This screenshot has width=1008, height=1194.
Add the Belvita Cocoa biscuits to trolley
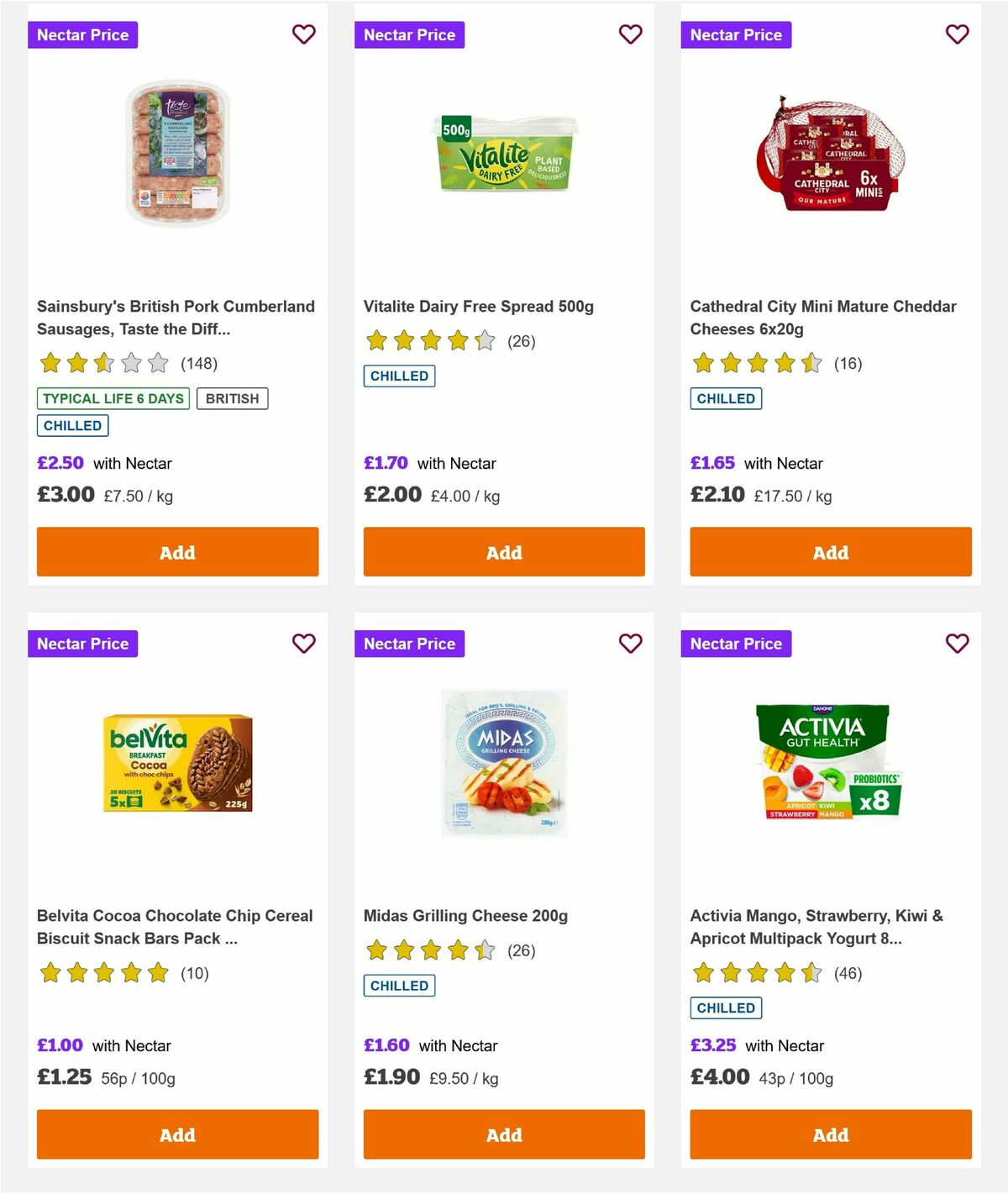click(177, 1134)
